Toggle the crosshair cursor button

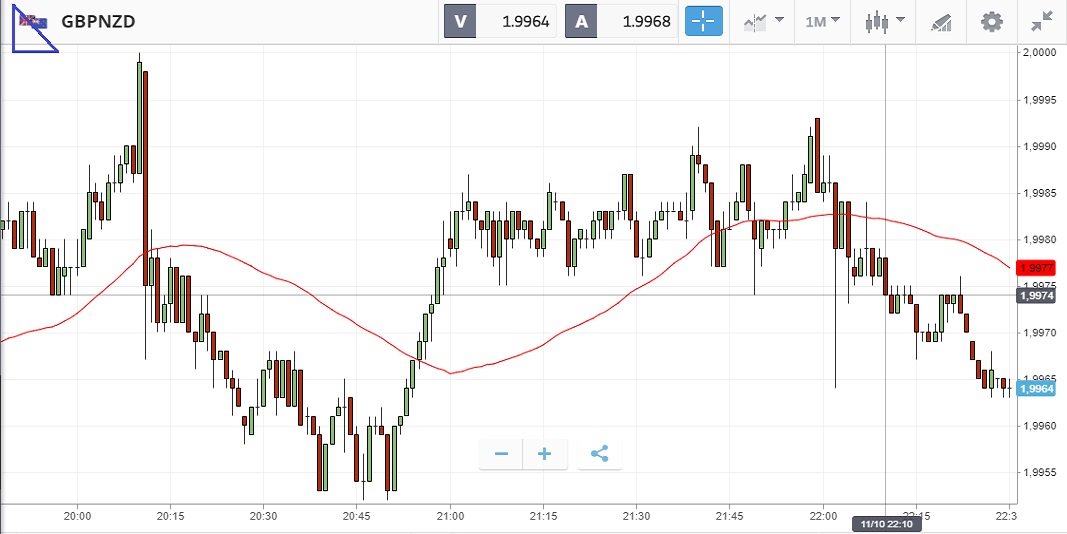[703, 21]
